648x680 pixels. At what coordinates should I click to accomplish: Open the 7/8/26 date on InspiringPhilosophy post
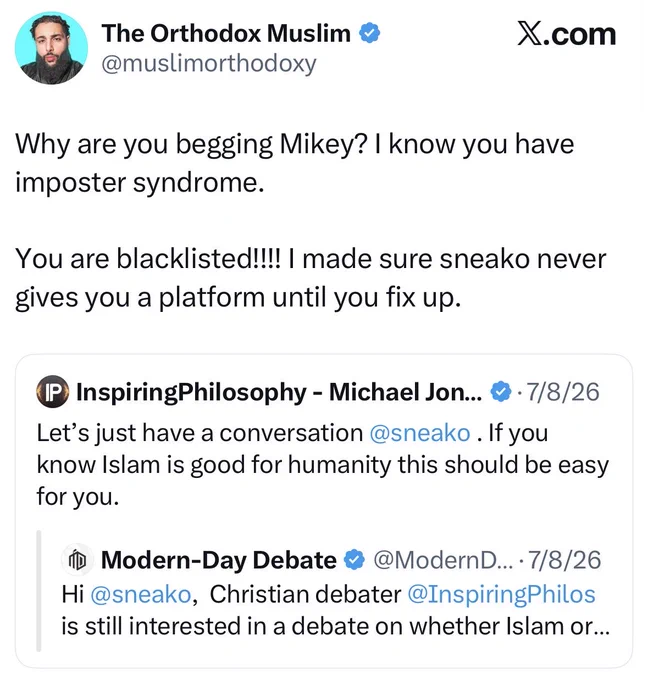pyautogui.click(x=563, y=392)
